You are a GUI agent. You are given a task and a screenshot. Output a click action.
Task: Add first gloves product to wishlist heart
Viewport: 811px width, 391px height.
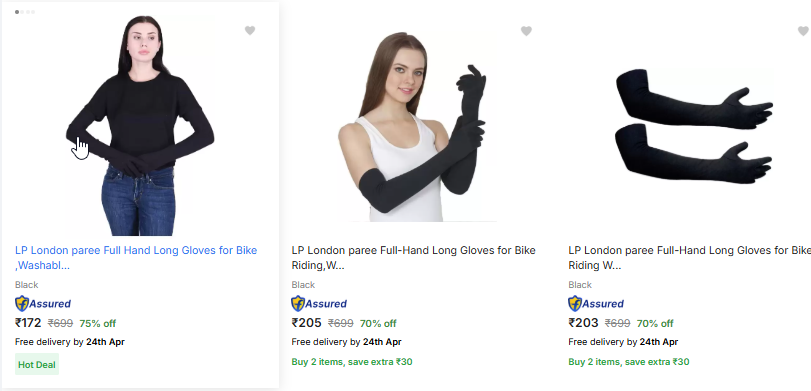250,31
